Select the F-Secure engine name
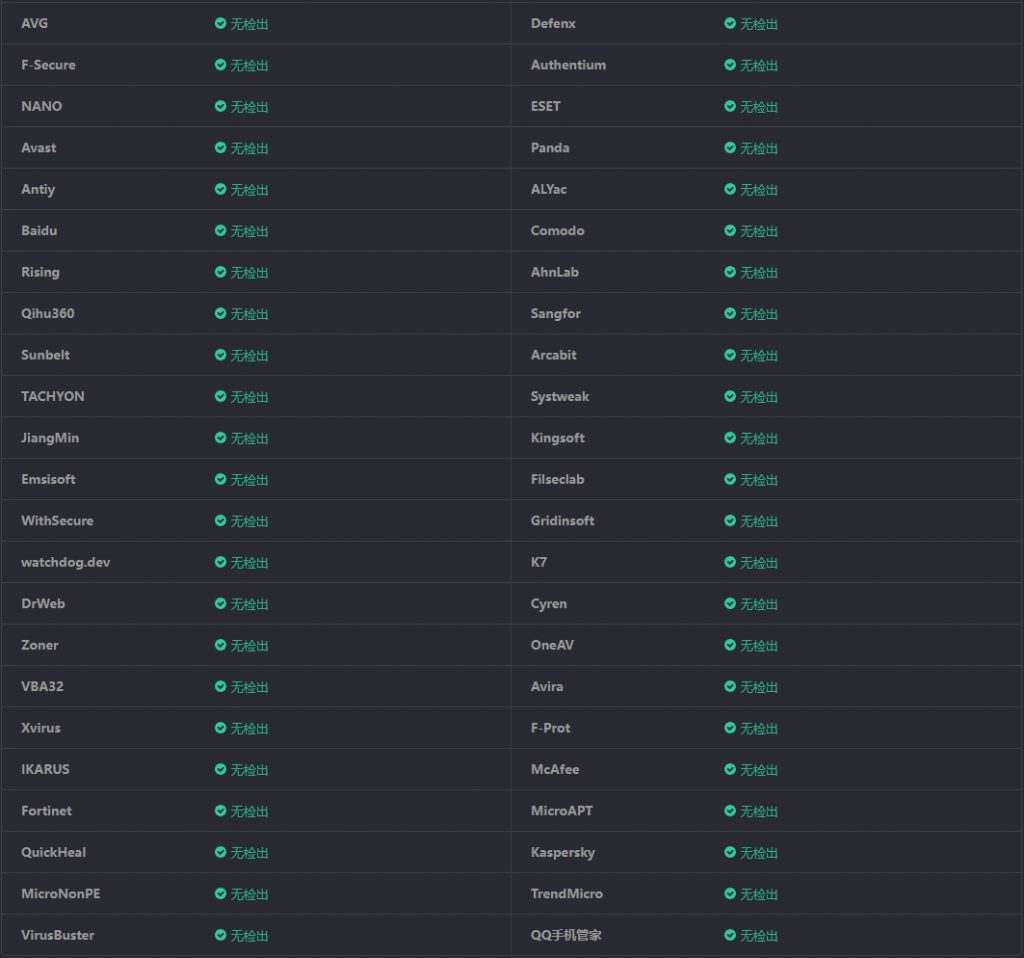This screenshot has width=1024, height=958. [x=48, y=65]
